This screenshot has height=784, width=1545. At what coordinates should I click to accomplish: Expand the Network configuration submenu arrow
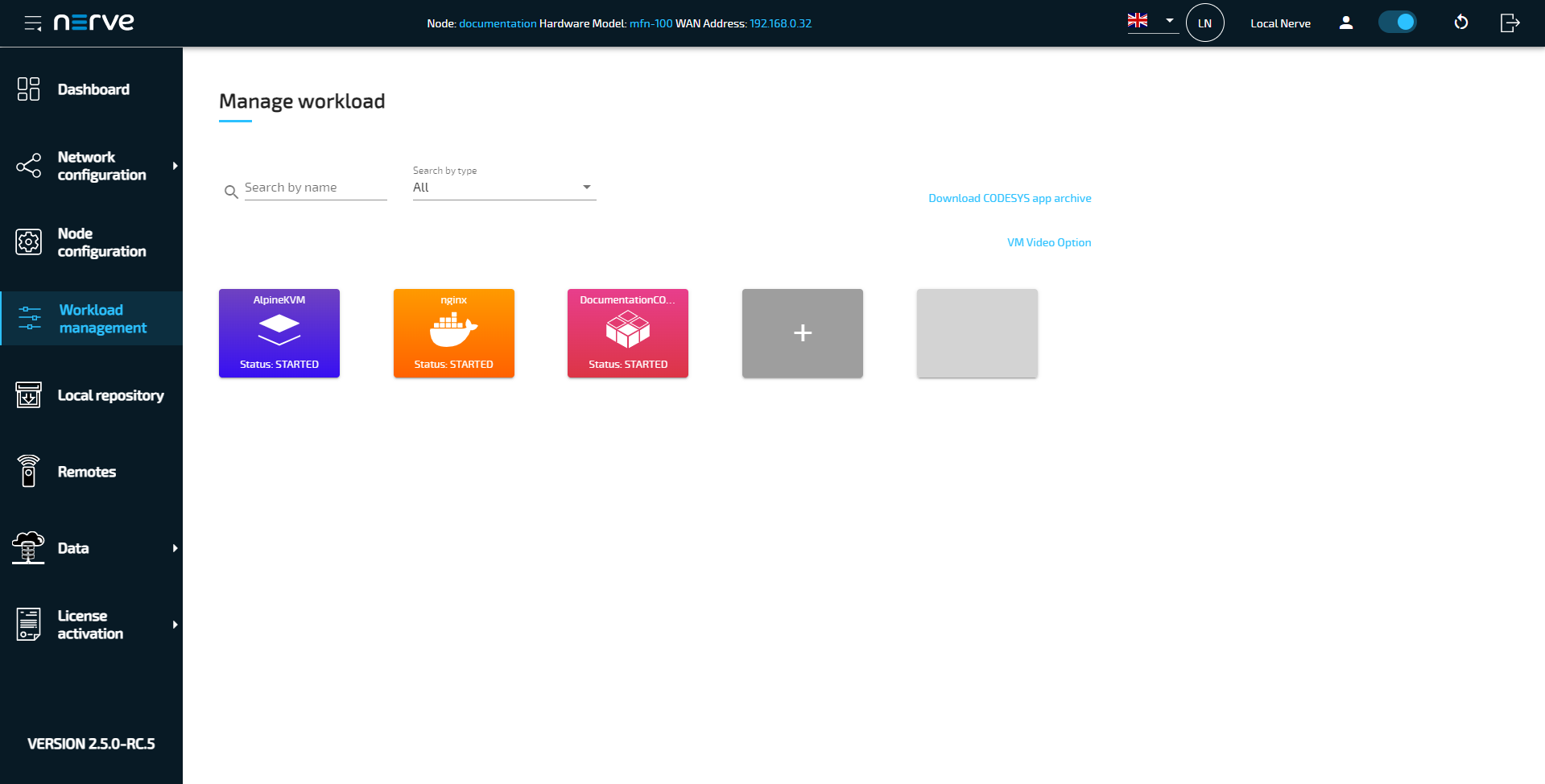coord(175,166)
